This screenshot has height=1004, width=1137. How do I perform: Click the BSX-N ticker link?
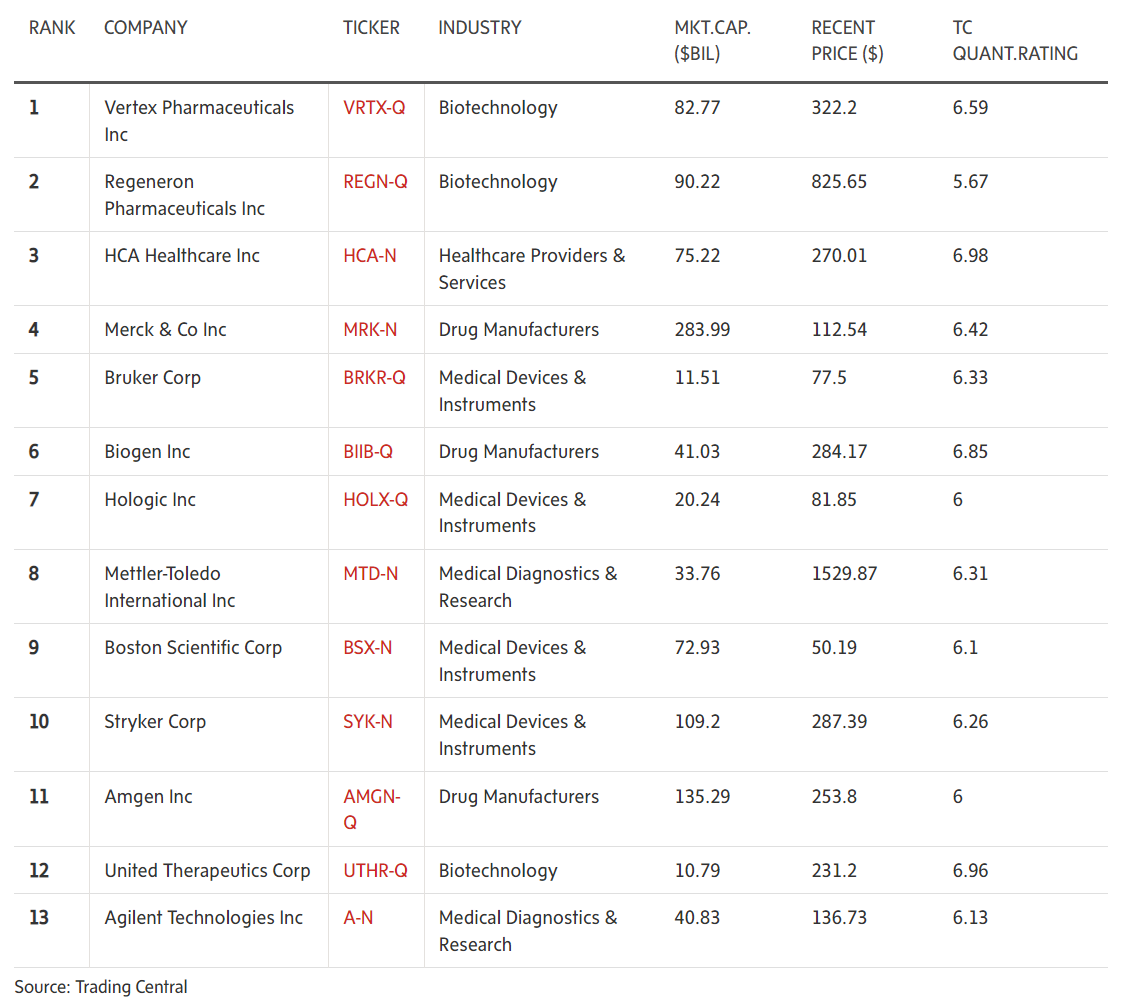367,648
